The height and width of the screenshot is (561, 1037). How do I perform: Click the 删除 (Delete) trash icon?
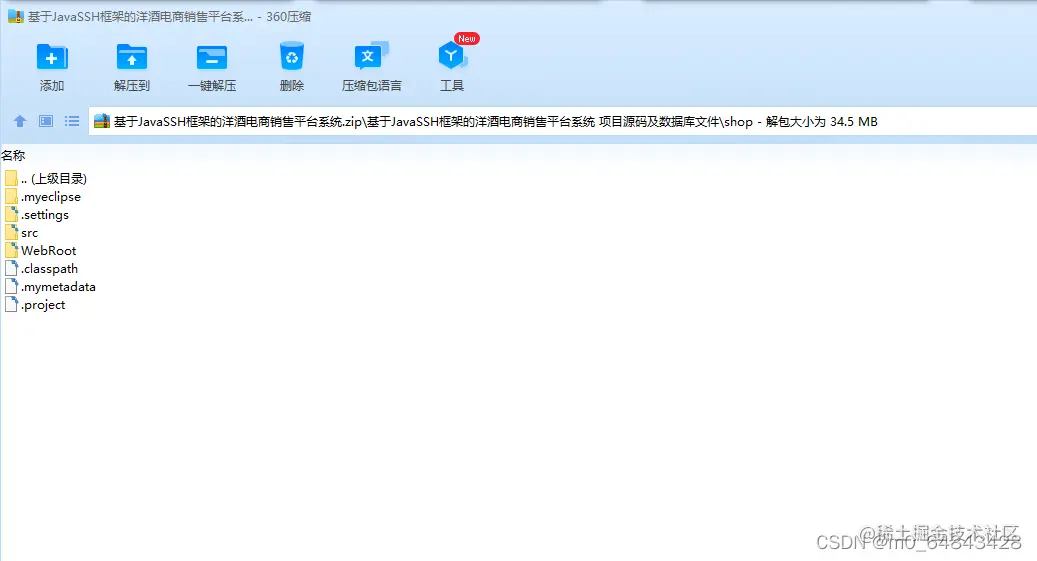292,57
